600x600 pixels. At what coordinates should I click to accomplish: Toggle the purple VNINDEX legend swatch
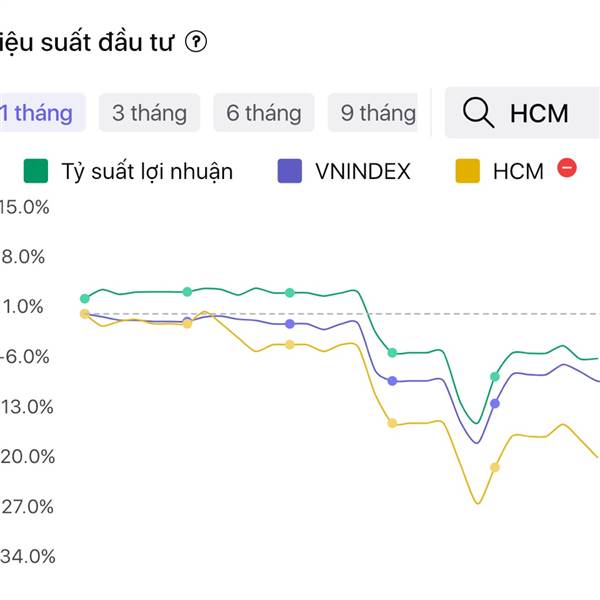(290, 171)
